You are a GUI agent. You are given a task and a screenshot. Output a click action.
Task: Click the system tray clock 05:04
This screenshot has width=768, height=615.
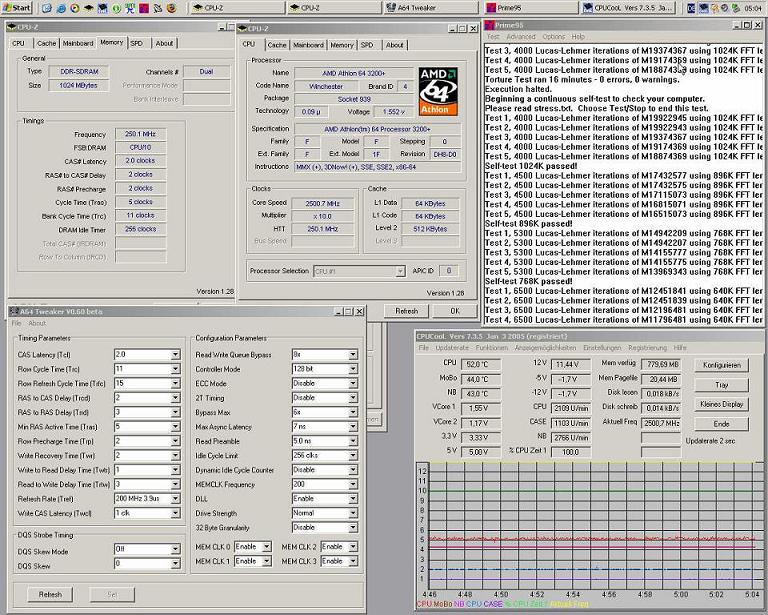pos(753,8)
